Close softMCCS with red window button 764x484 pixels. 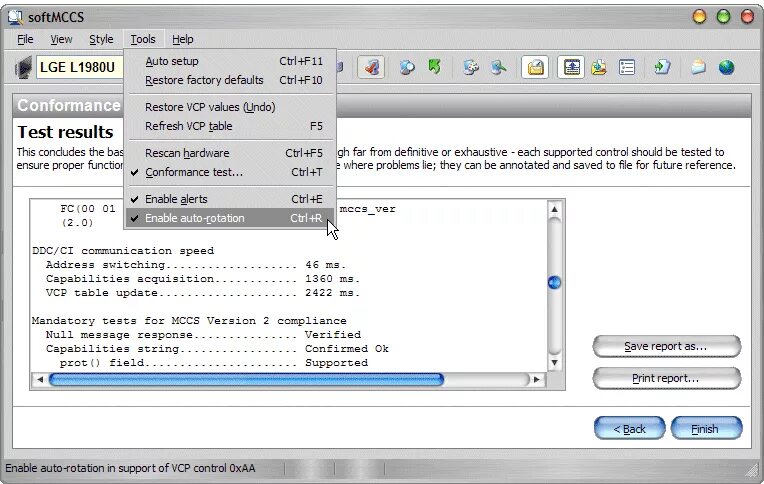click(747, 17)
